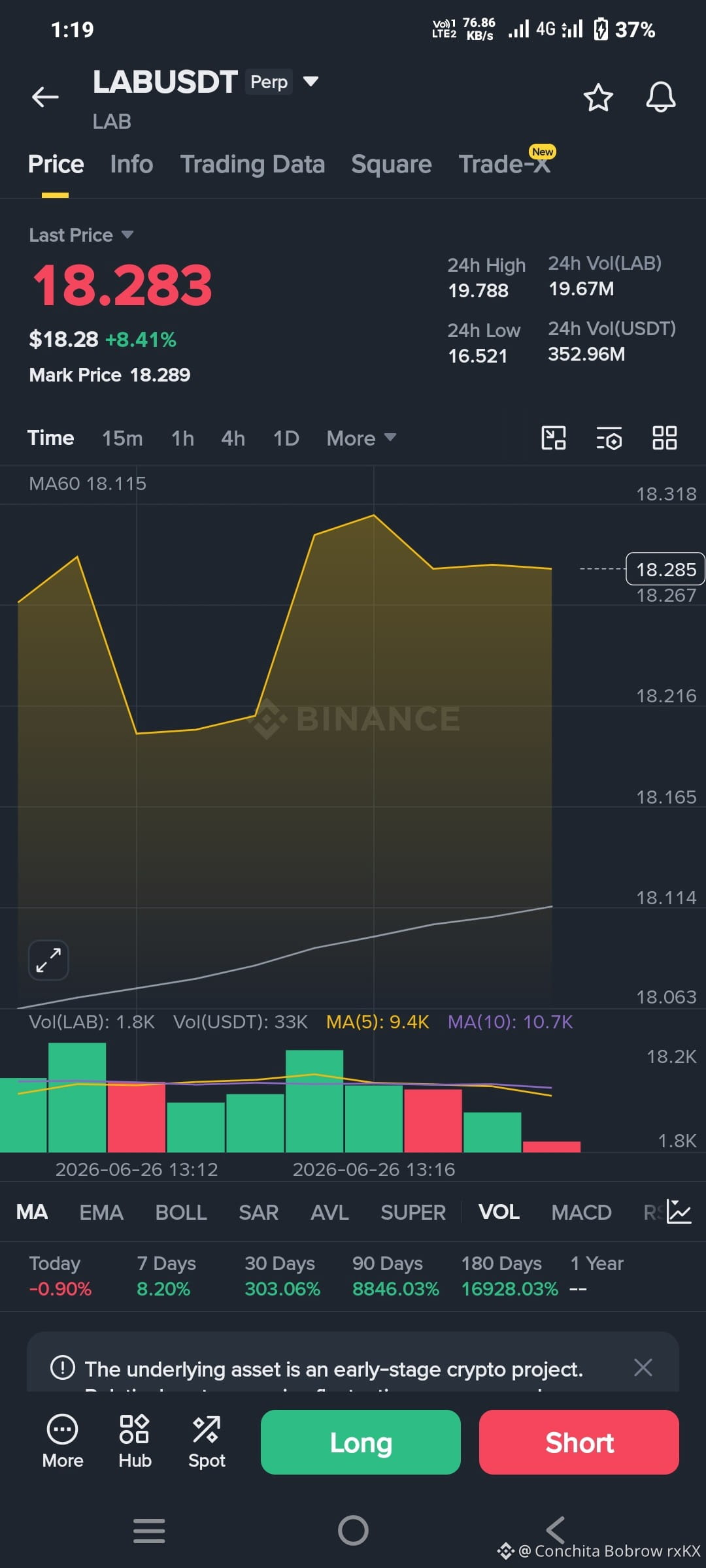The height and width of the screenshot is (1568, 706).
Task: Toggle the EMA indicator
Action: (101, 1212)
